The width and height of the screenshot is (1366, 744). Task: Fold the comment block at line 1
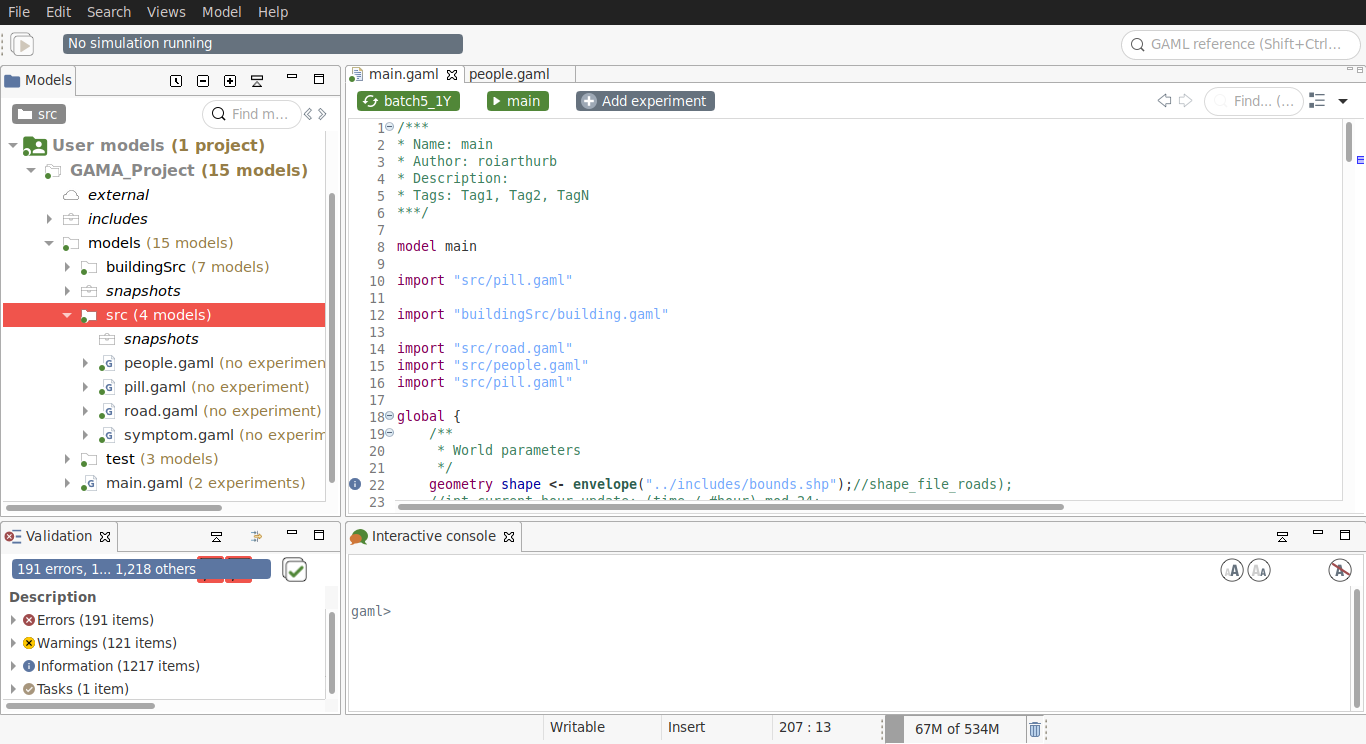[x=389, y=127]
